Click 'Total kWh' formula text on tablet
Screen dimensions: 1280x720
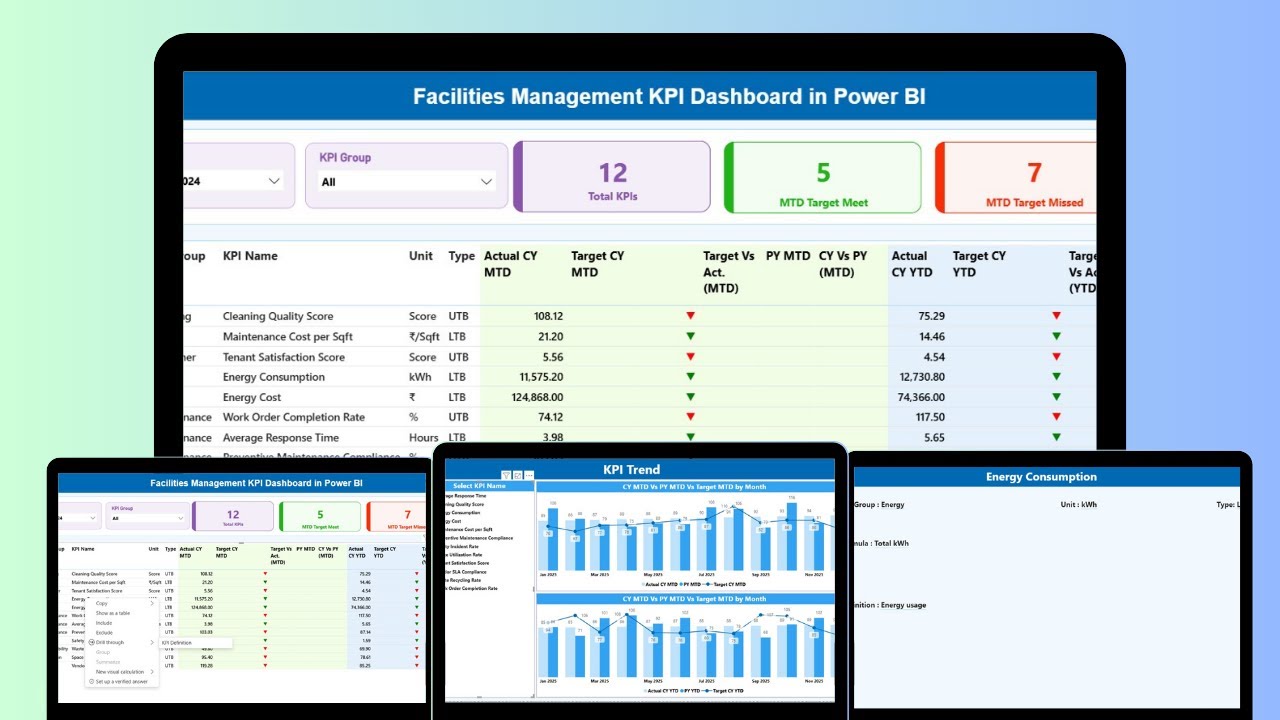(x=892, y=543)
